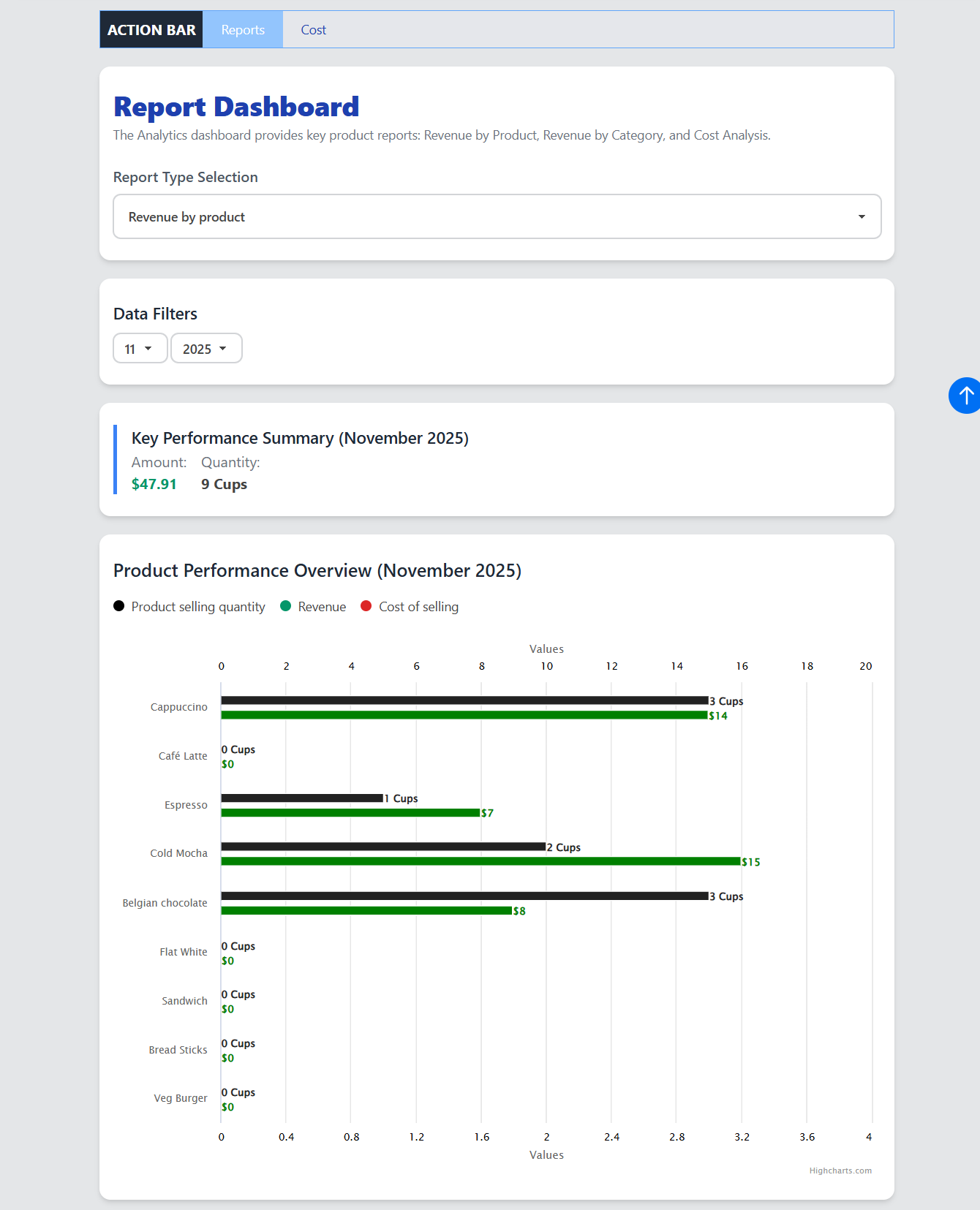Click the blue scroll-to-top arrow button
This screenshot has height=1210, width=980.
coord(965,396)
